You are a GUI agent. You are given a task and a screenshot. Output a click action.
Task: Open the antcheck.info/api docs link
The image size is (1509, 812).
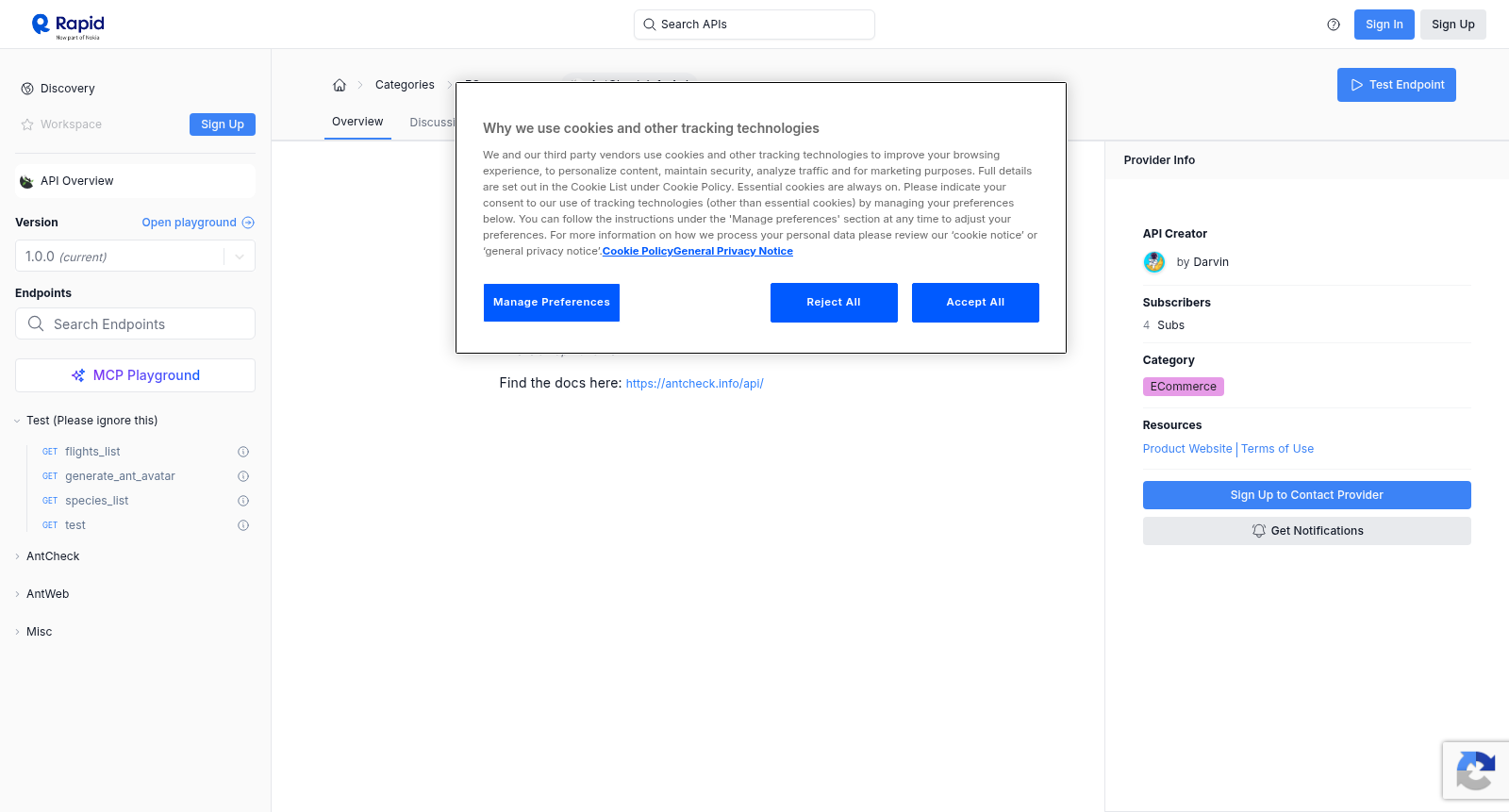694,384
